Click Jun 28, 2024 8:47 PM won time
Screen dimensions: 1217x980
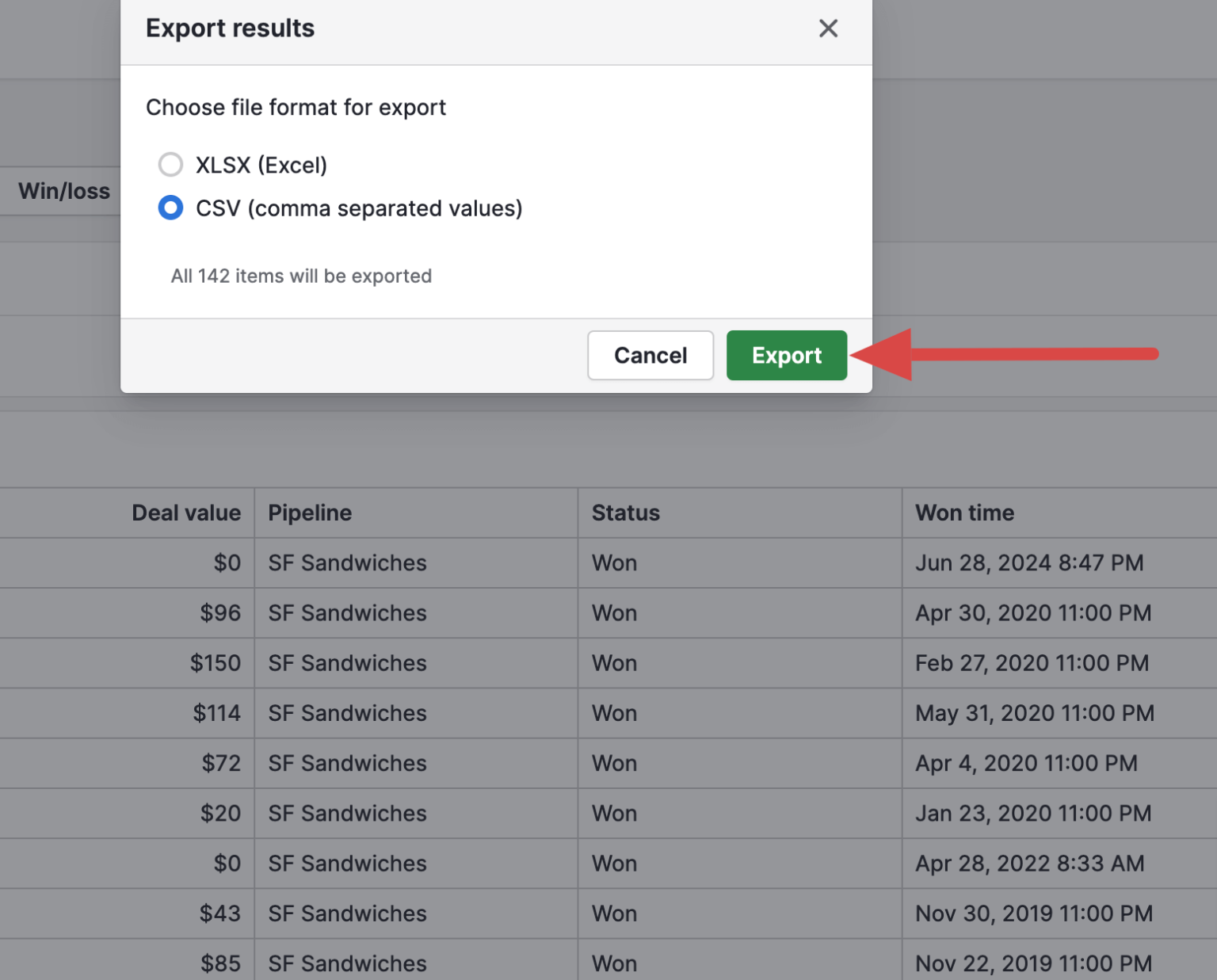(1029, 563)
